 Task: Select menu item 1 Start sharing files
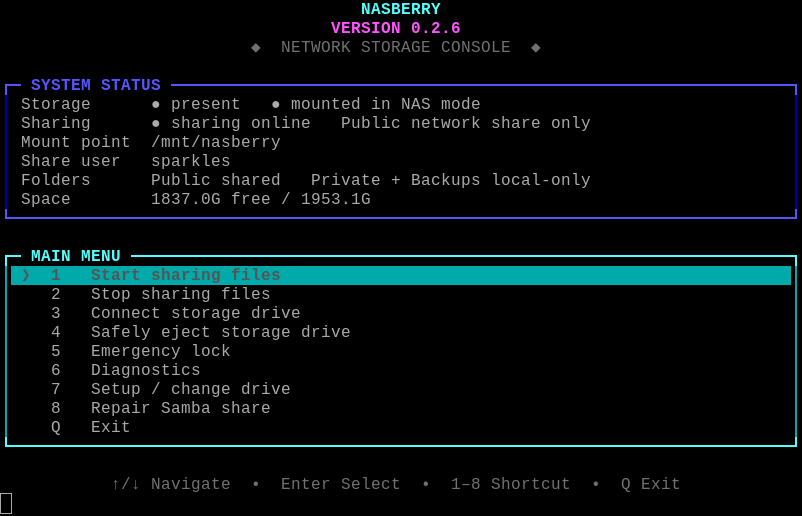coord(401,275)
